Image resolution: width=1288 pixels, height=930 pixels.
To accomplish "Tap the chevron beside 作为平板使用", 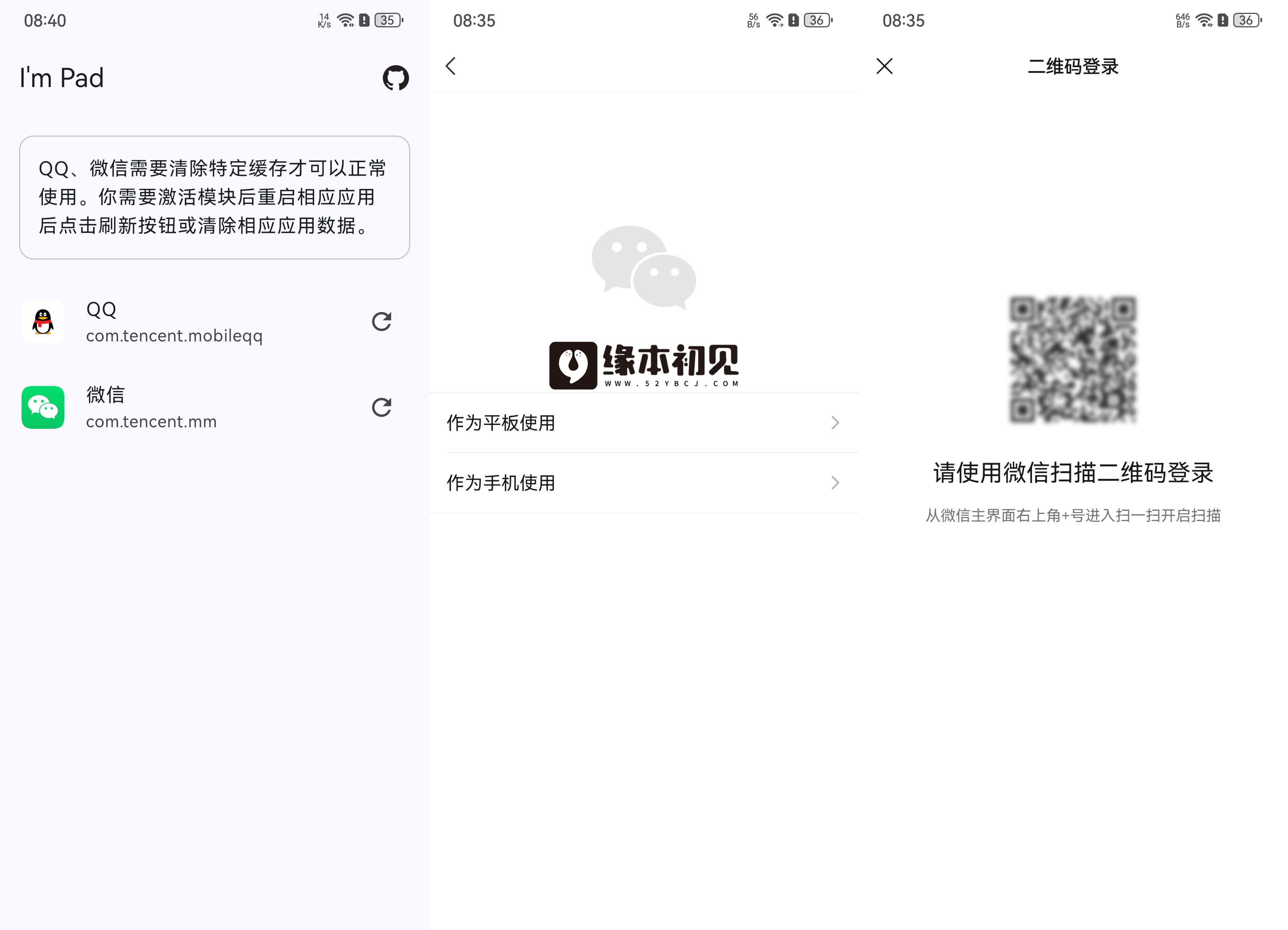I will pos(835,422).
